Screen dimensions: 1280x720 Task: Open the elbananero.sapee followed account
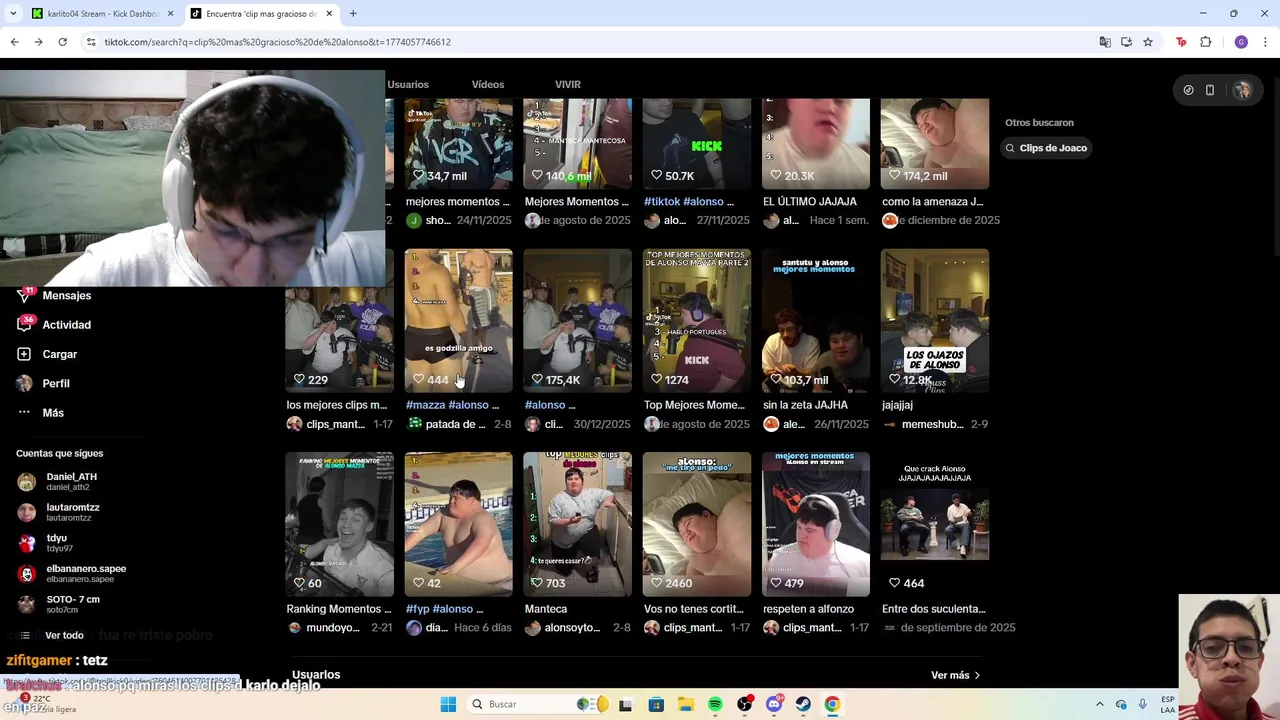pyautogui.click(x=72, y=573)
